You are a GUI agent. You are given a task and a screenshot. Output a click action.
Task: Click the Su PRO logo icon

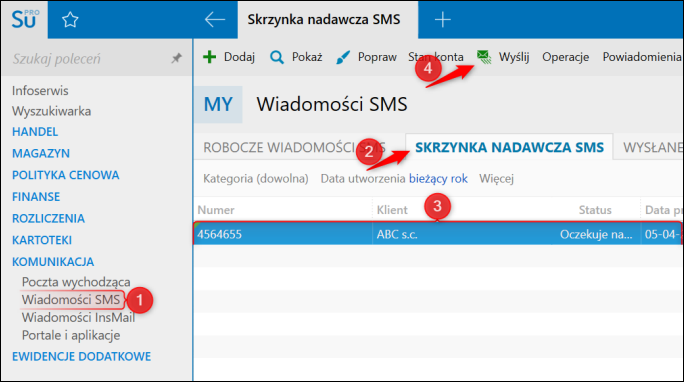[x=25, y=20]
